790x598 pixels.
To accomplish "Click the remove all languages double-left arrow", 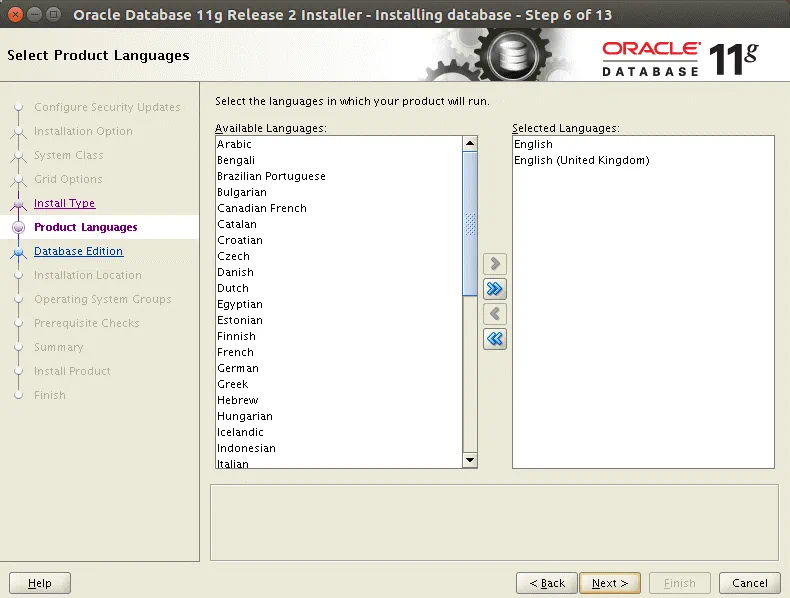I will click(x=495, y=339).
